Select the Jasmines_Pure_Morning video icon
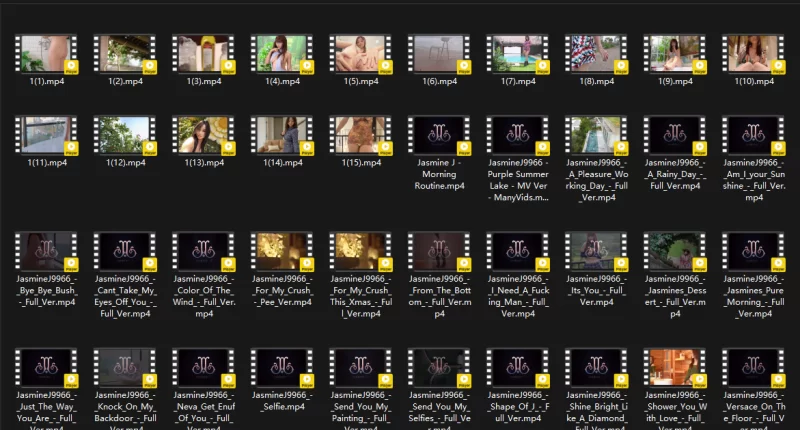The width and height of the screenshot is (800, 430). 754,251
